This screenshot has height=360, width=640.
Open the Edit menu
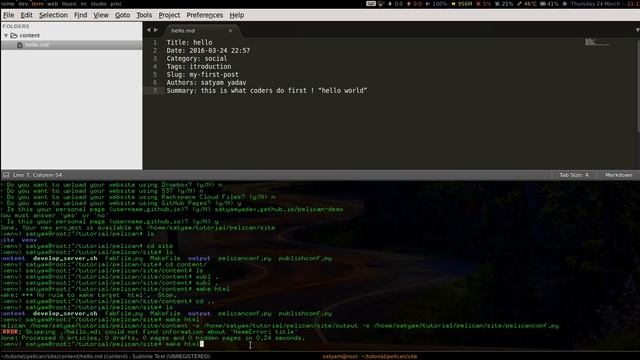click(27, 15)
